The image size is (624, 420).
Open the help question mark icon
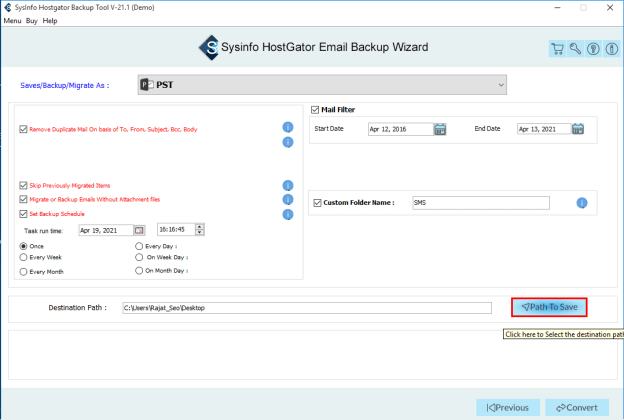591,48
